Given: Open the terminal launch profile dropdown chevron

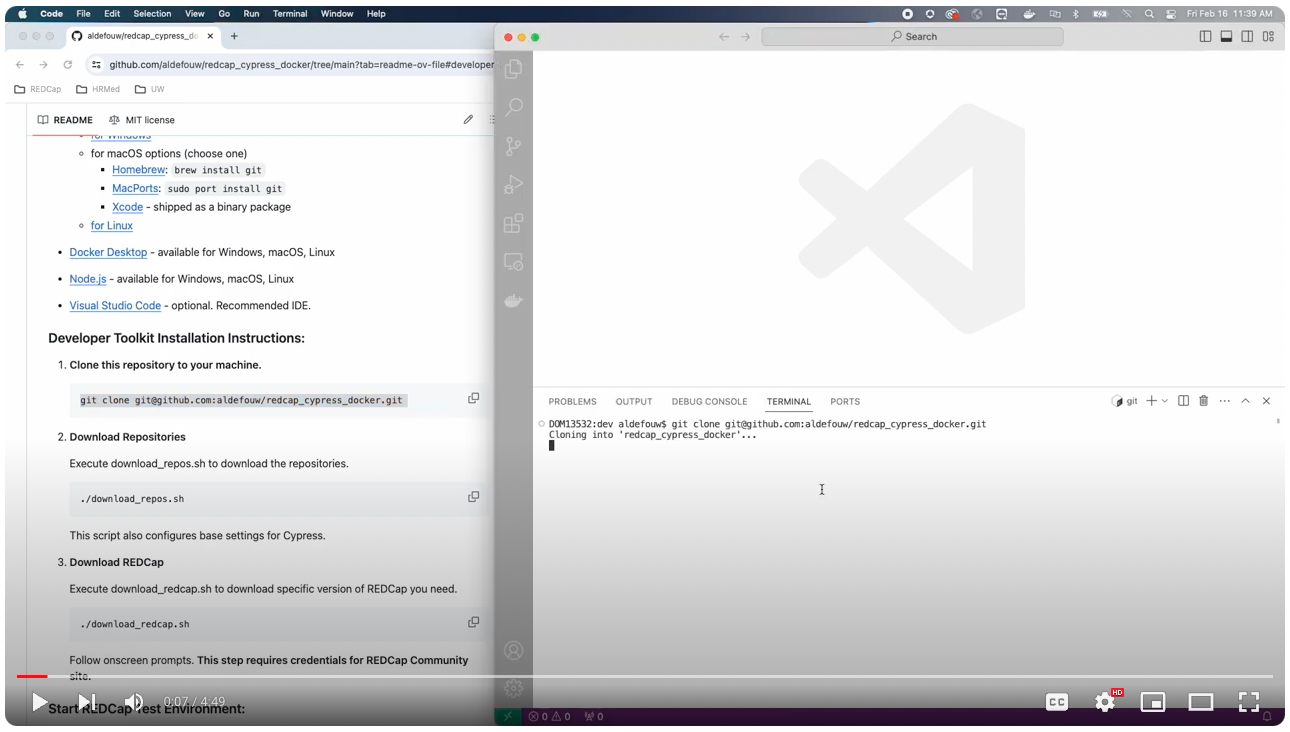Looking at the screenshot, I should click(1165, 401).
